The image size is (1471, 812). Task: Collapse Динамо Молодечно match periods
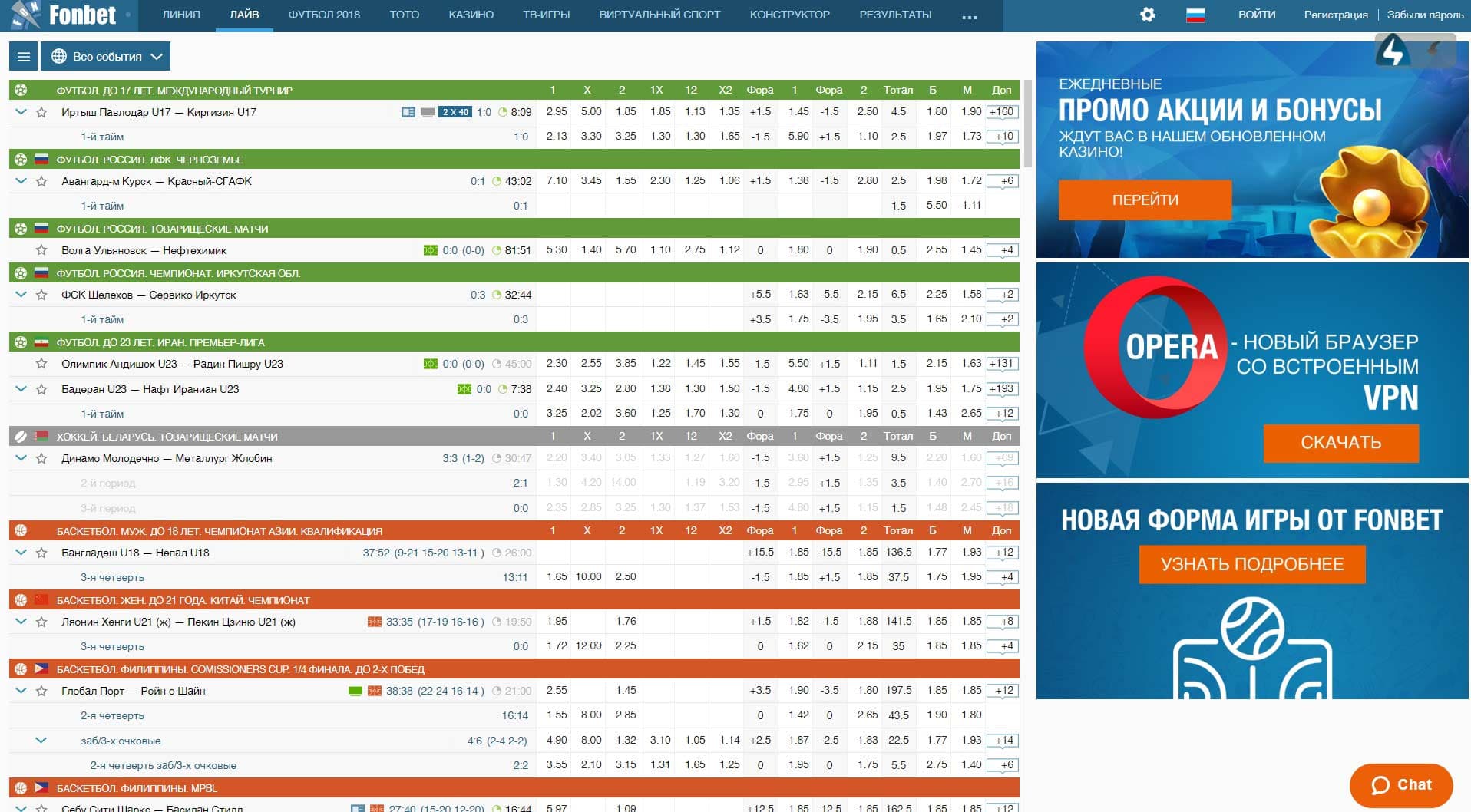pos(21,458)
